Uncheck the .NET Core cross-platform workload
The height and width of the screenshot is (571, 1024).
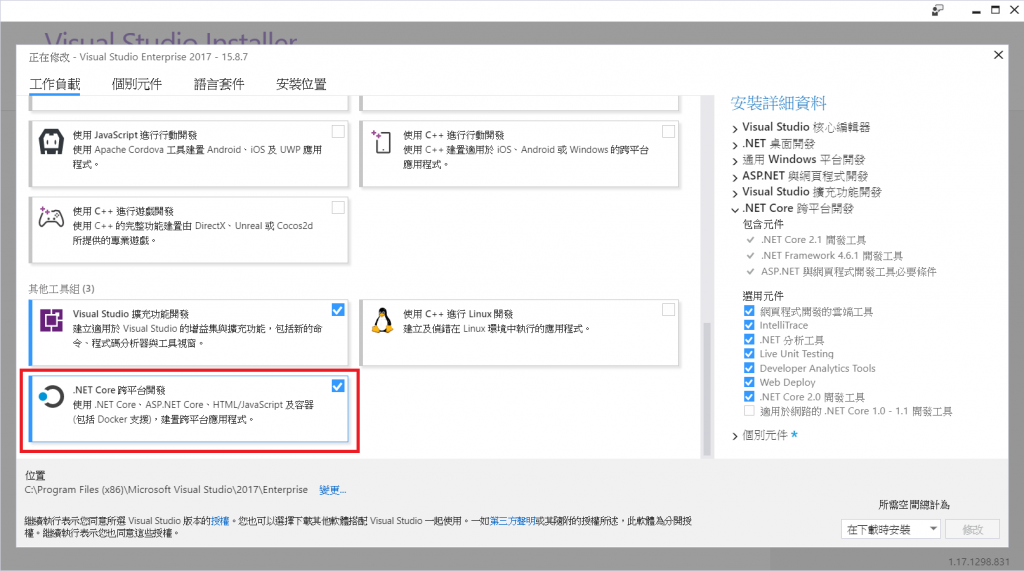click(338, 386)
